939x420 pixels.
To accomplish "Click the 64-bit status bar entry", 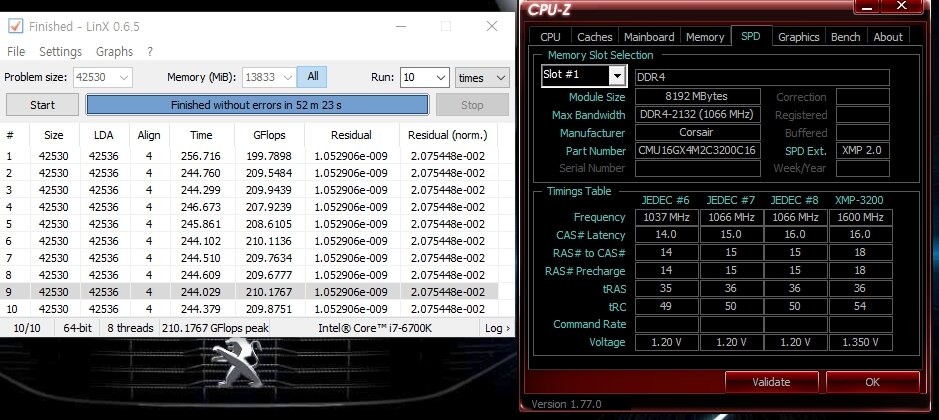I will click(x=78, y=328).
